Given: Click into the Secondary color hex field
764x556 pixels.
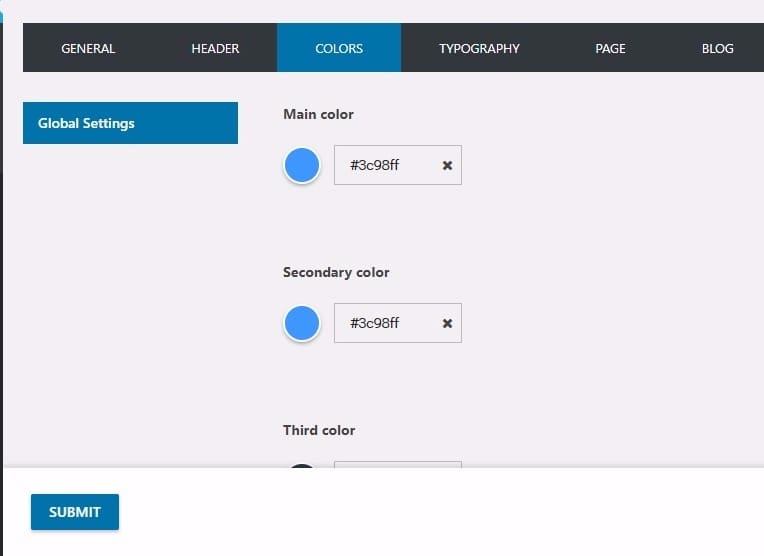Looking at the screenshot, I should 385,323.
